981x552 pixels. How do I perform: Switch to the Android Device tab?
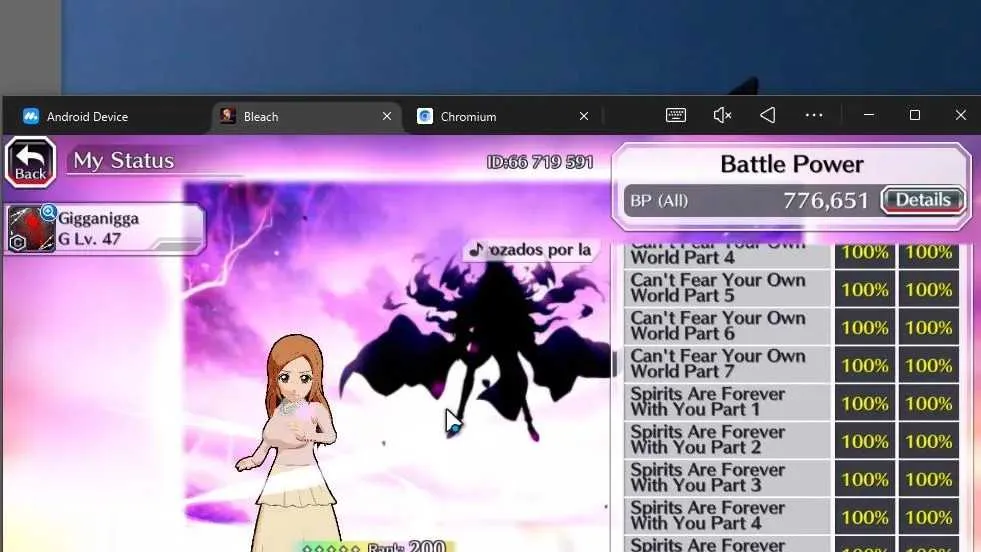87,116
